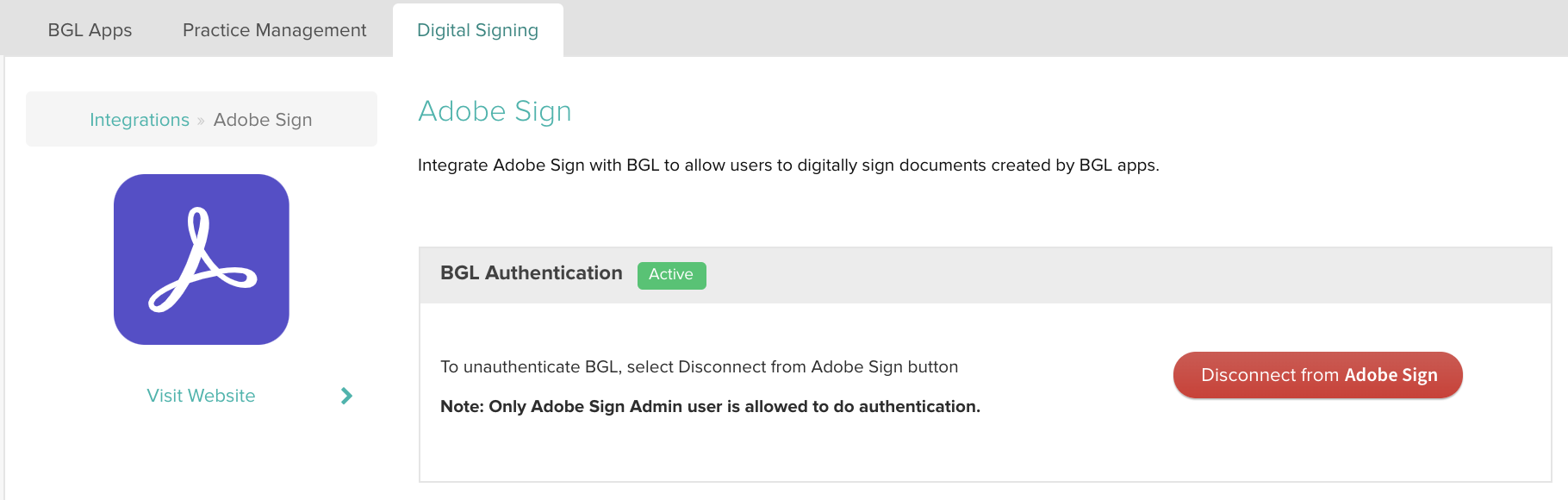Click the green Active status badge
The height and width of the screenshot is (500, 1568).
(x=671, y=275)
